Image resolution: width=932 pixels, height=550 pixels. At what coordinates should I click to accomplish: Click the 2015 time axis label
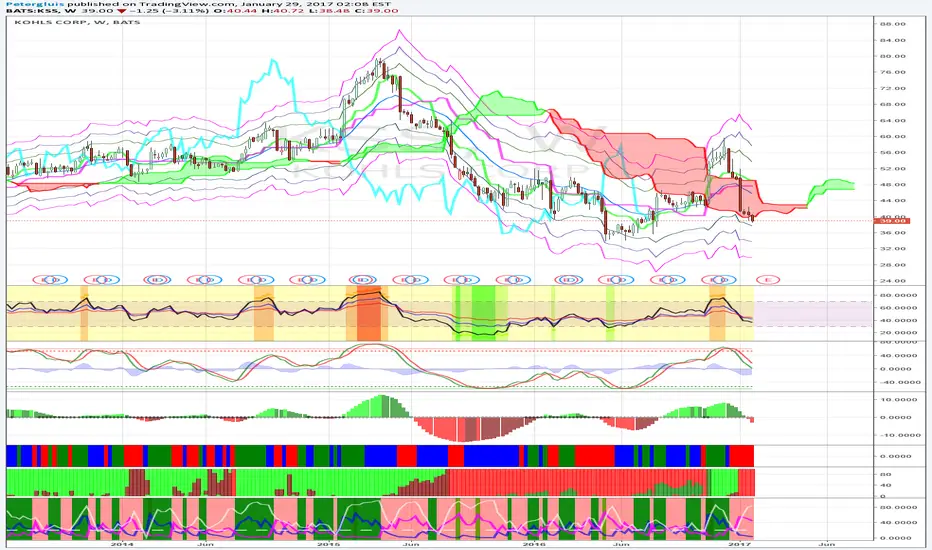[x=328, y=543]
